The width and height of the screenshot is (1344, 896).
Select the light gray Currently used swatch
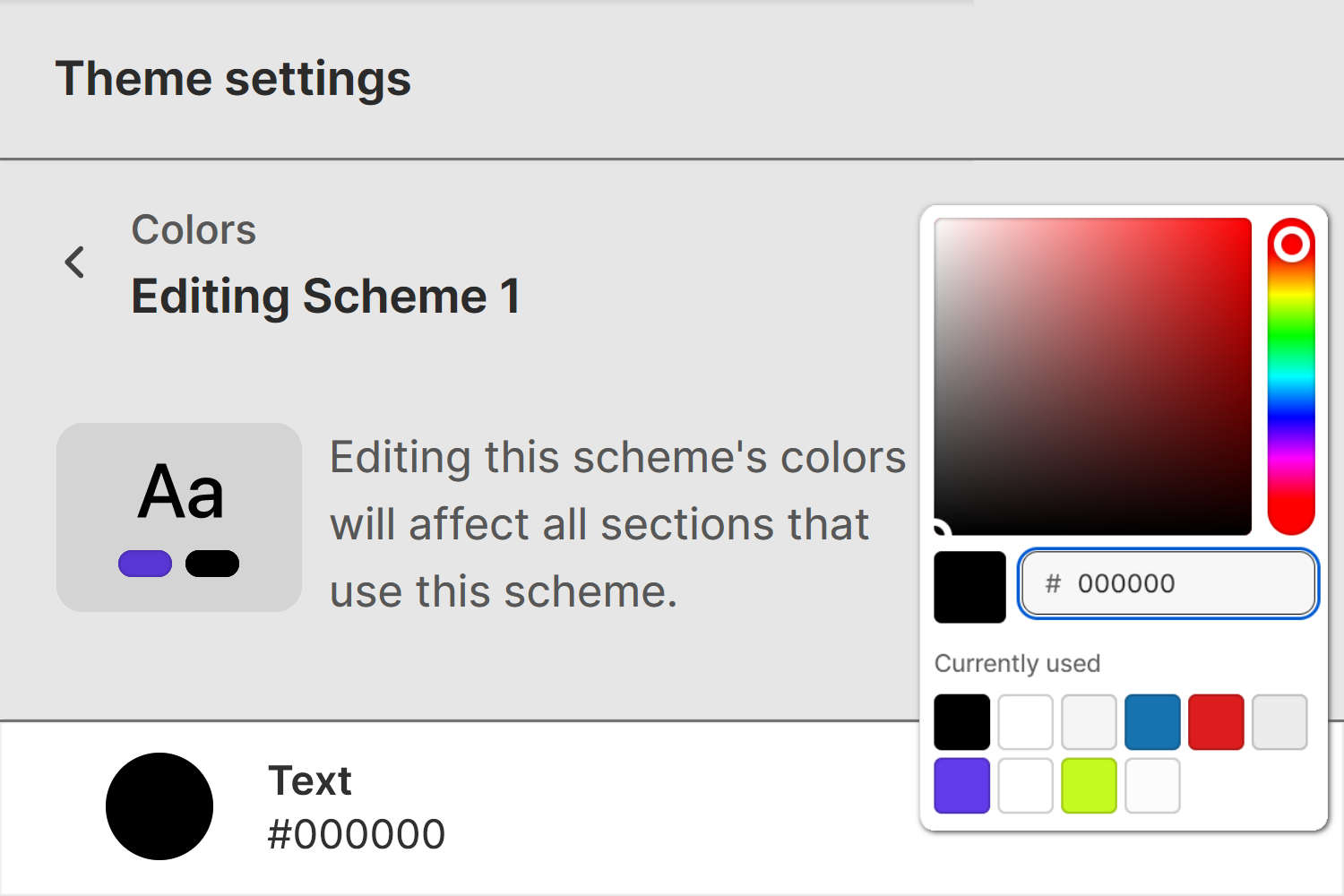pos(1279,721)
